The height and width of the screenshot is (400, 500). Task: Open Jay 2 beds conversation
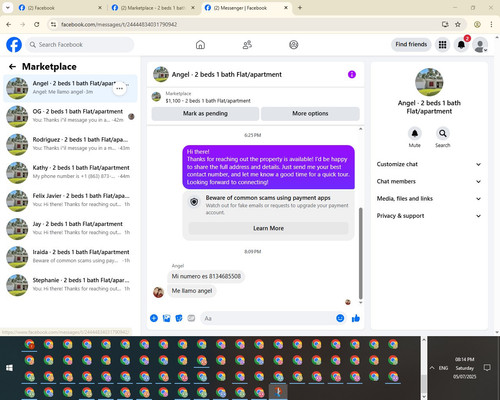tap(70, 229)
